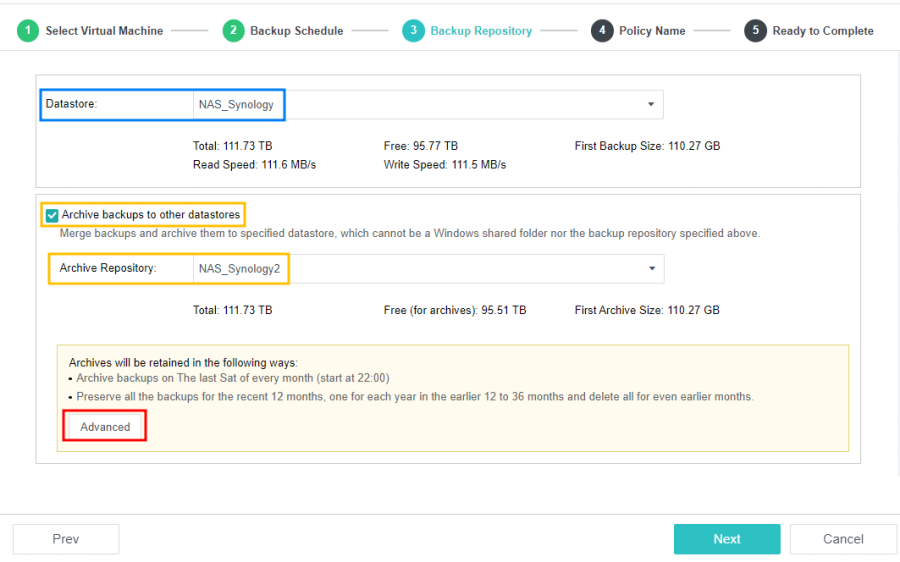Image resolution: width=900 pixels, height=562 pixels.
Task: Click the step 5 circle icon
Action: tap(755, 30)
